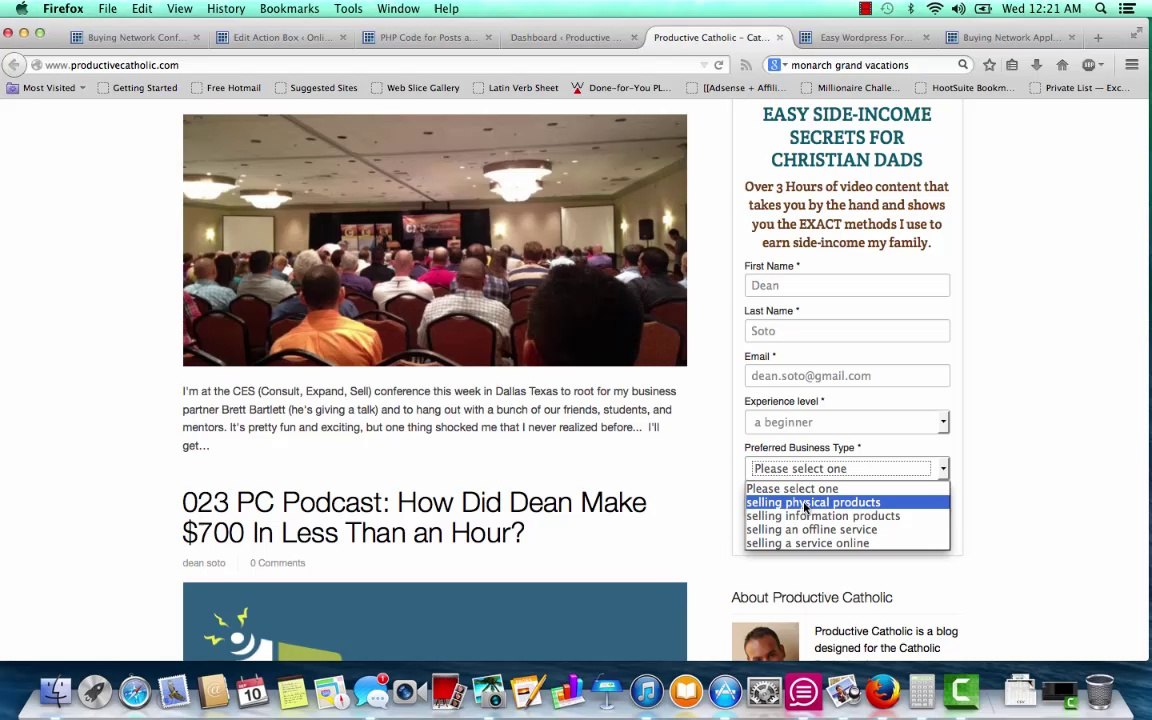Viewport: 1152px width, 720px height.
Task: Open the History menu
Action: coord(226,9)
